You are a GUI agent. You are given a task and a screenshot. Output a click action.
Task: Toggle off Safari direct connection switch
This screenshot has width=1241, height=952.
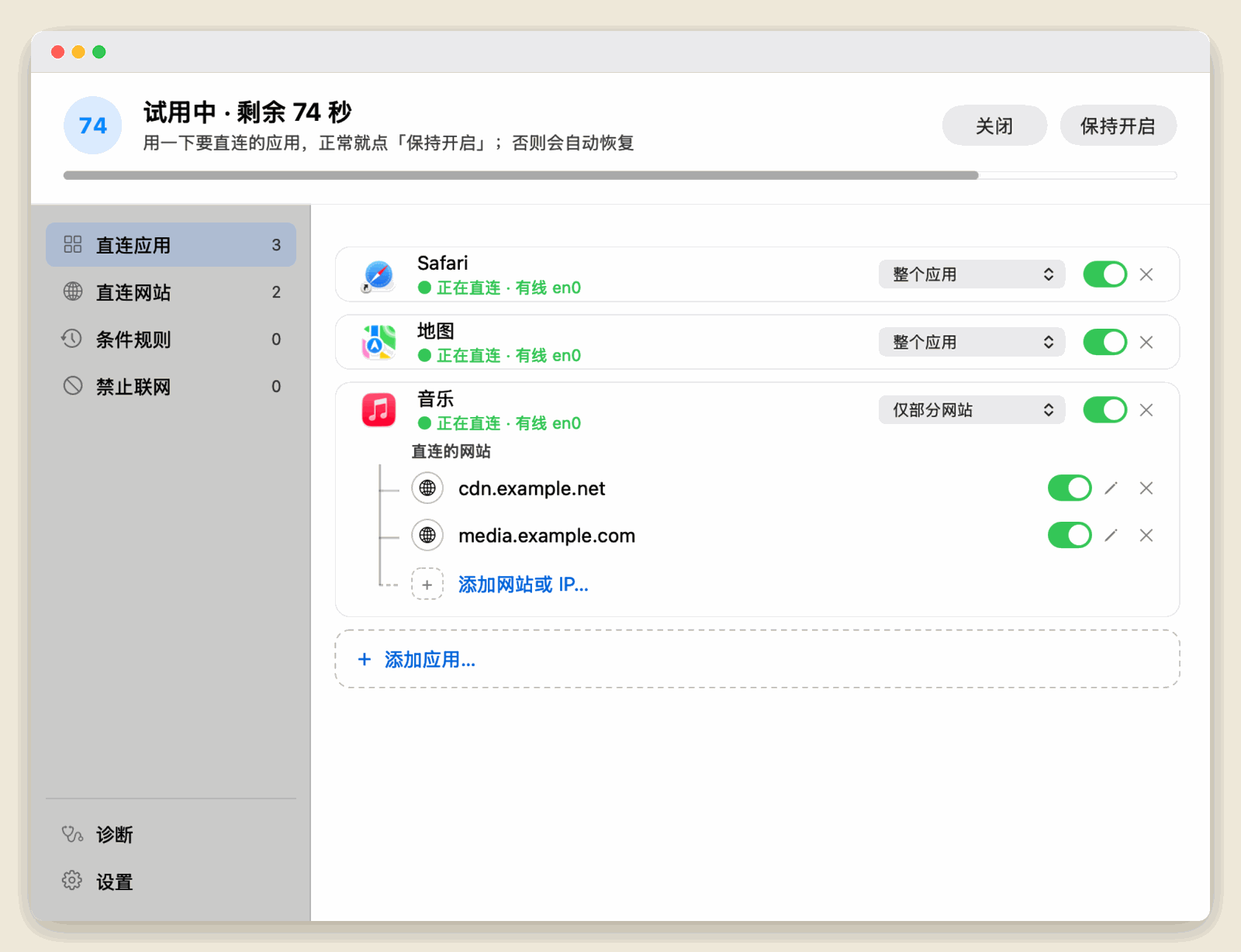[x=1104, y=274]
